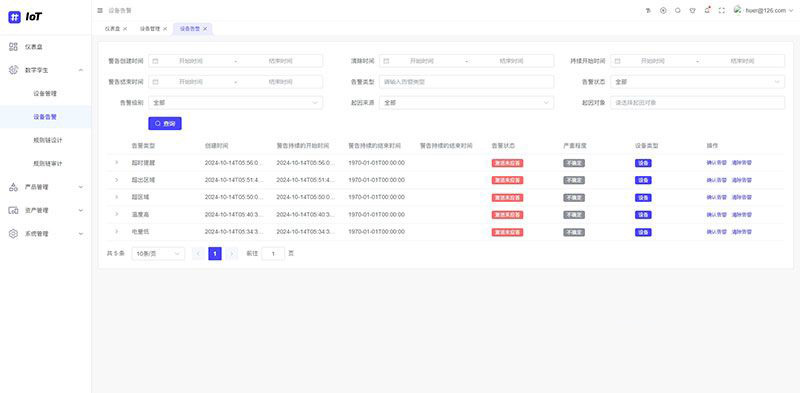Click 清除告警 for the 超时提醒 row

click(x=741, y=163)
